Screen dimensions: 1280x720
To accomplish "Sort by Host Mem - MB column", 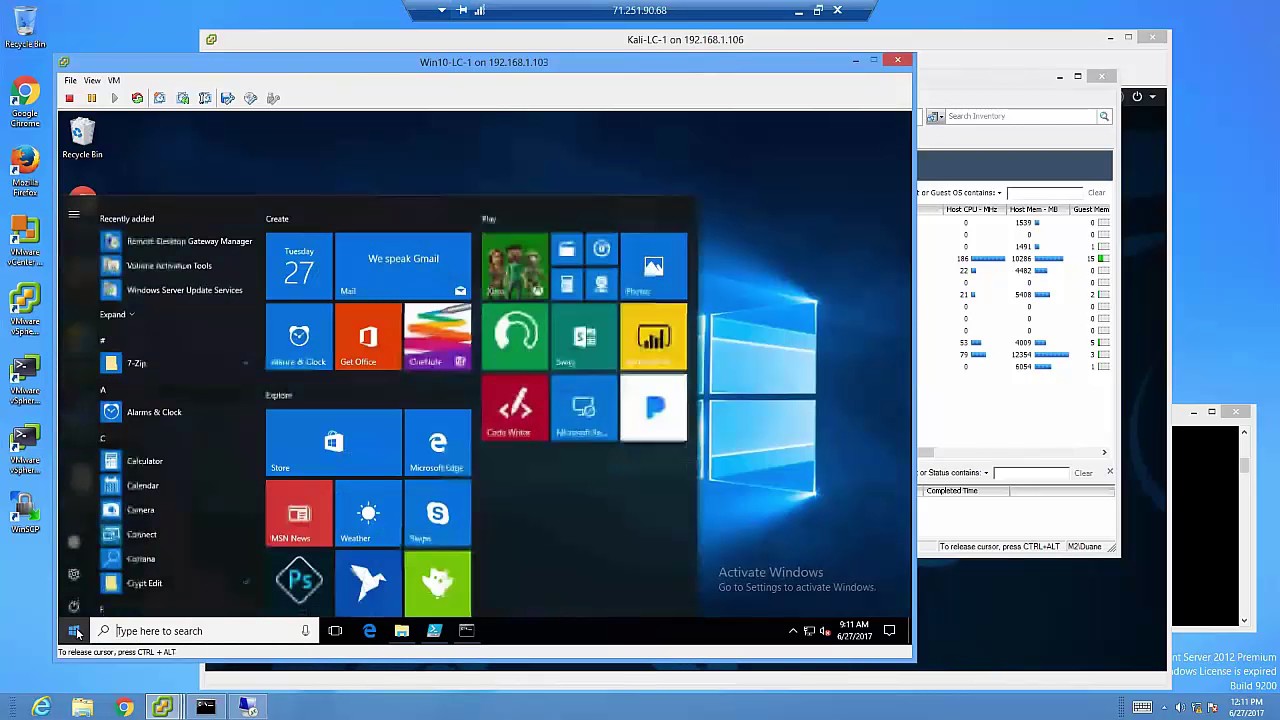I will [1034, 210].
